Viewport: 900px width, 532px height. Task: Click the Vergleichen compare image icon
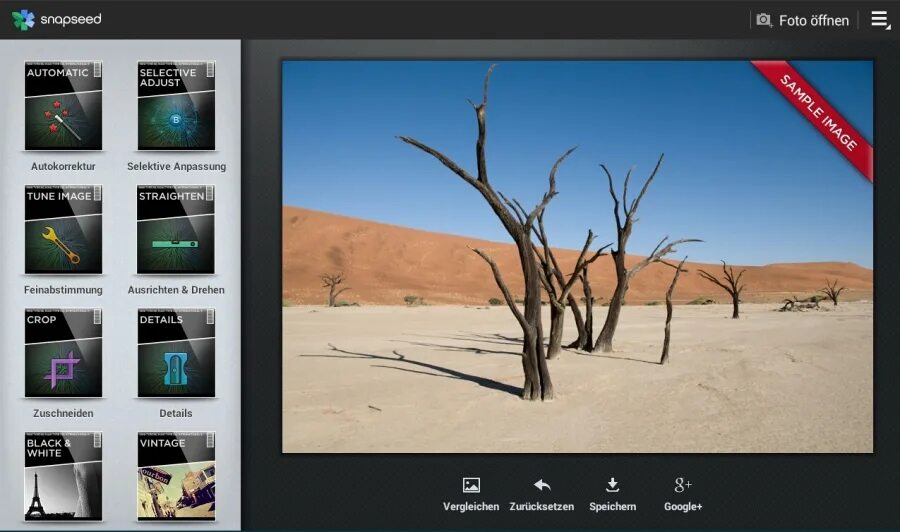click(x=471, y=486)
